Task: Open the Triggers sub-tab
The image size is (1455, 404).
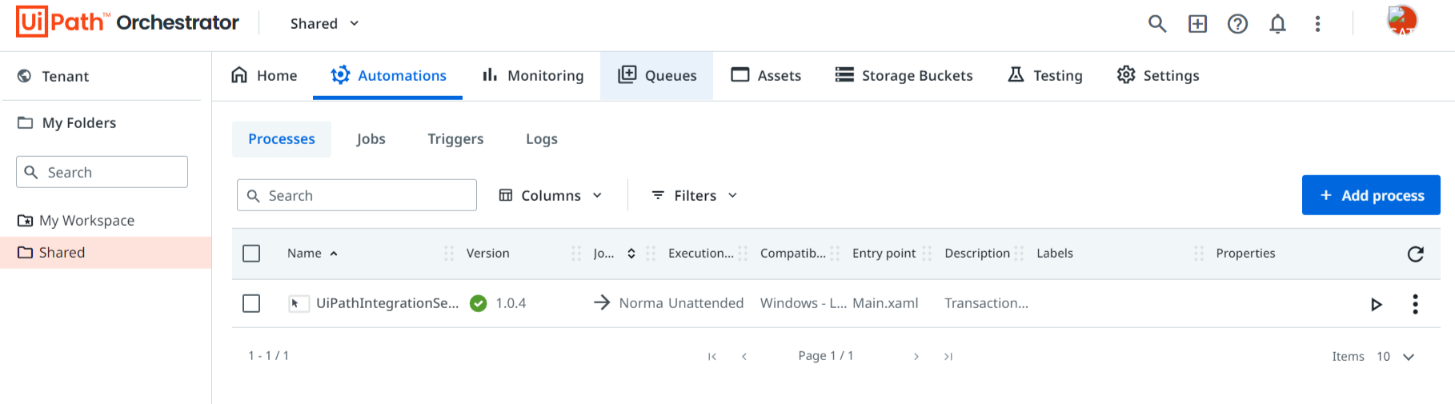Action: 455,139
